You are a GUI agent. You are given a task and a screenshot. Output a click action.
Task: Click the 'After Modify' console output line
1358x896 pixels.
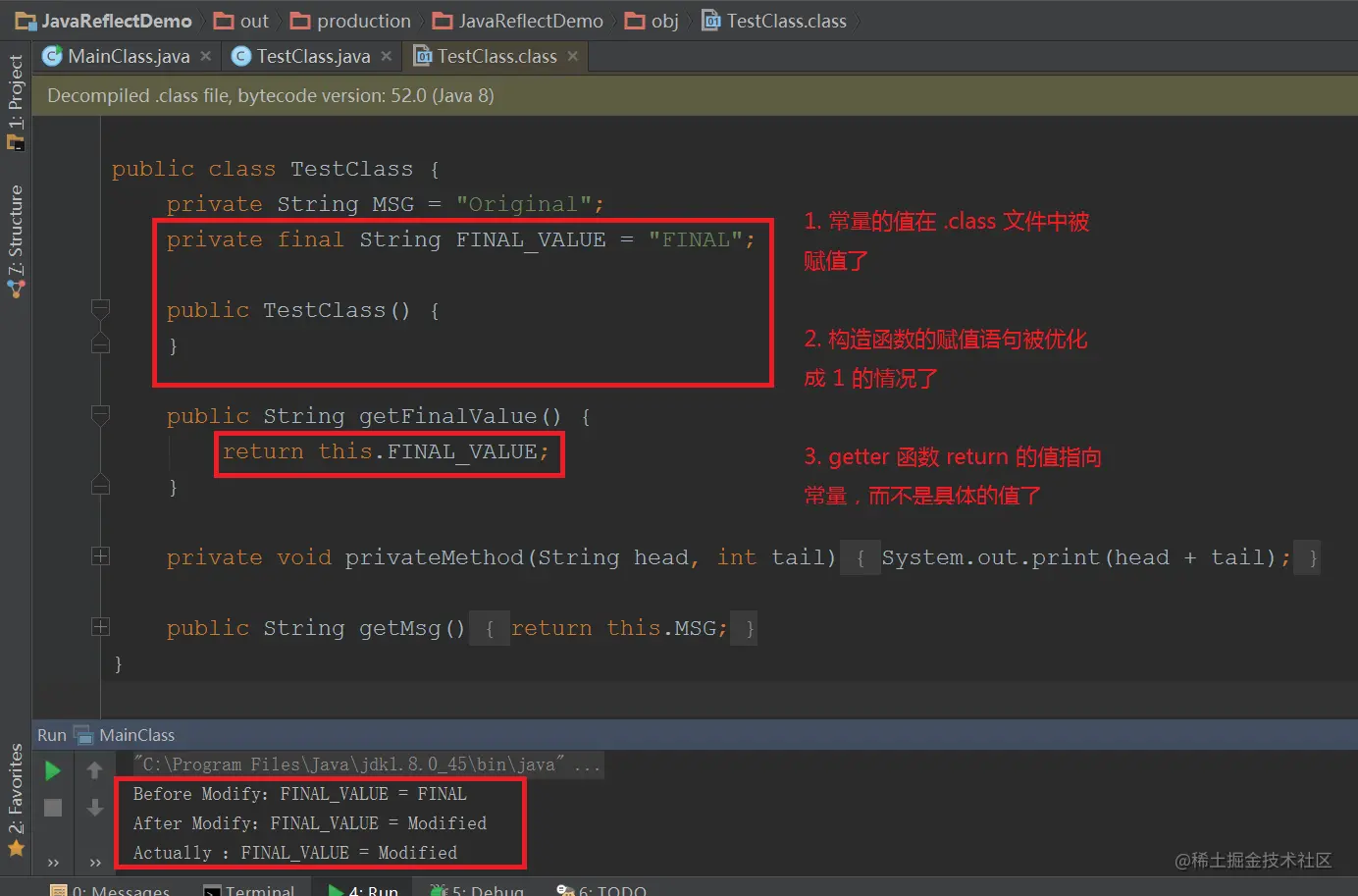pos(310,823)
